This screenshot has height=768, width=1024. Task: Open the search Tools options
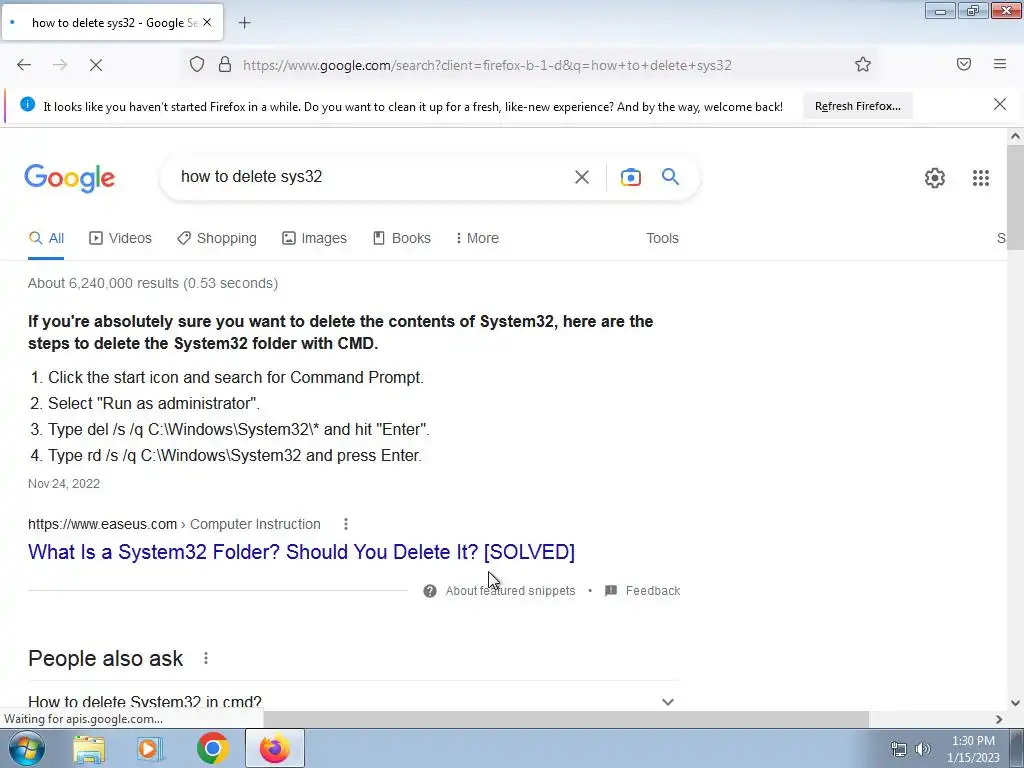click(662, 238)
